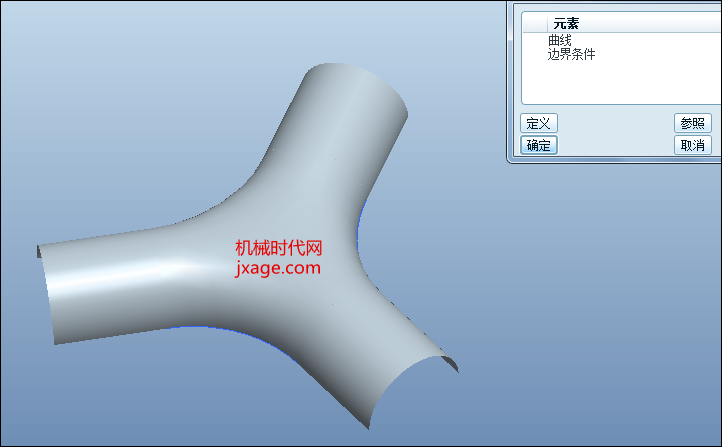The image size is (722, 447).
Task: Select the 曲线 element row
Action: click(x=560, y=40)
